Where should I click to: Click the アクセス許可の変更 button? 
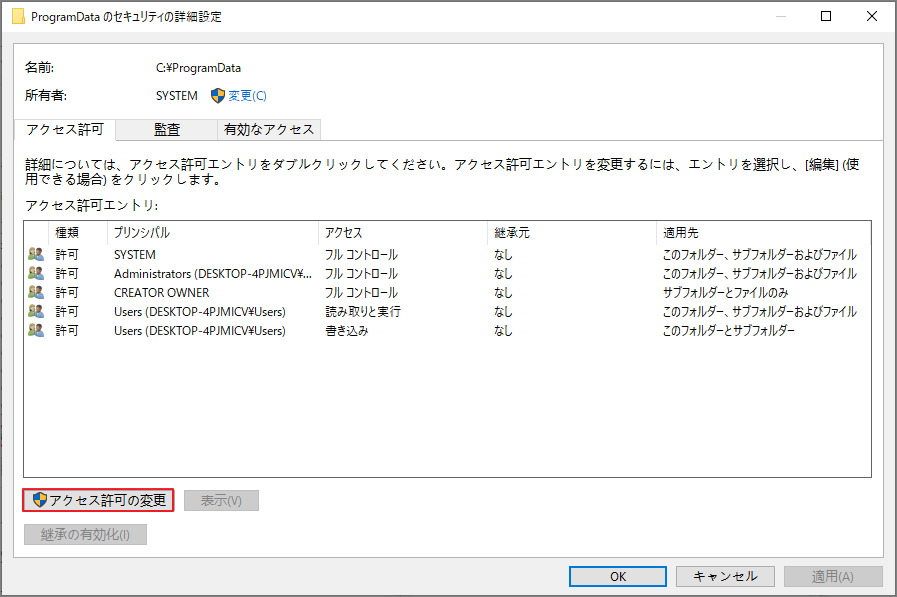[x=98, y=500]
